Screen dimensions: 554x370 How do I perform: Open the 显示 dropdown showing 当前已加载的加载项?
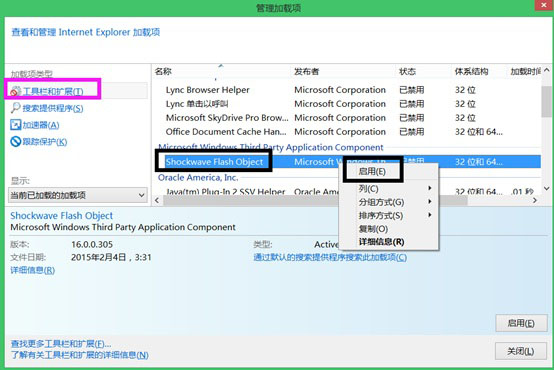[x=78, y=195]
